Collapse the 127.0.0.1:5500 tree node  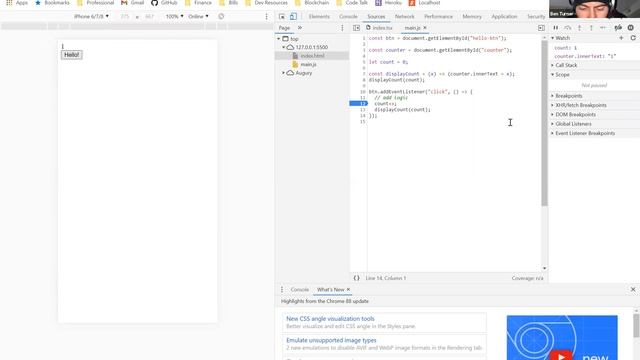coord(284,47)
